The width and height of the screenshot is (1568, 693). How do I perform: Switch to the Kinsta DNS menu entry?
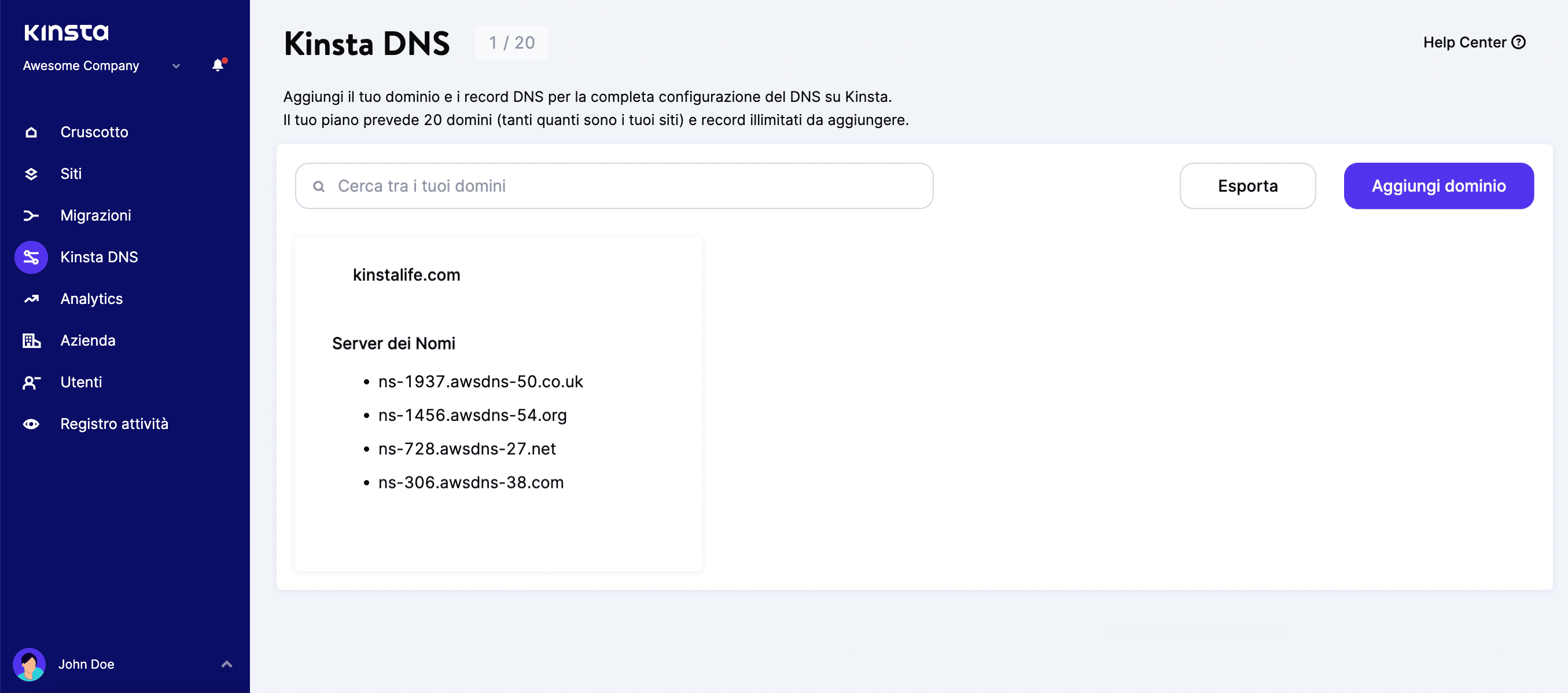[99, 257]
